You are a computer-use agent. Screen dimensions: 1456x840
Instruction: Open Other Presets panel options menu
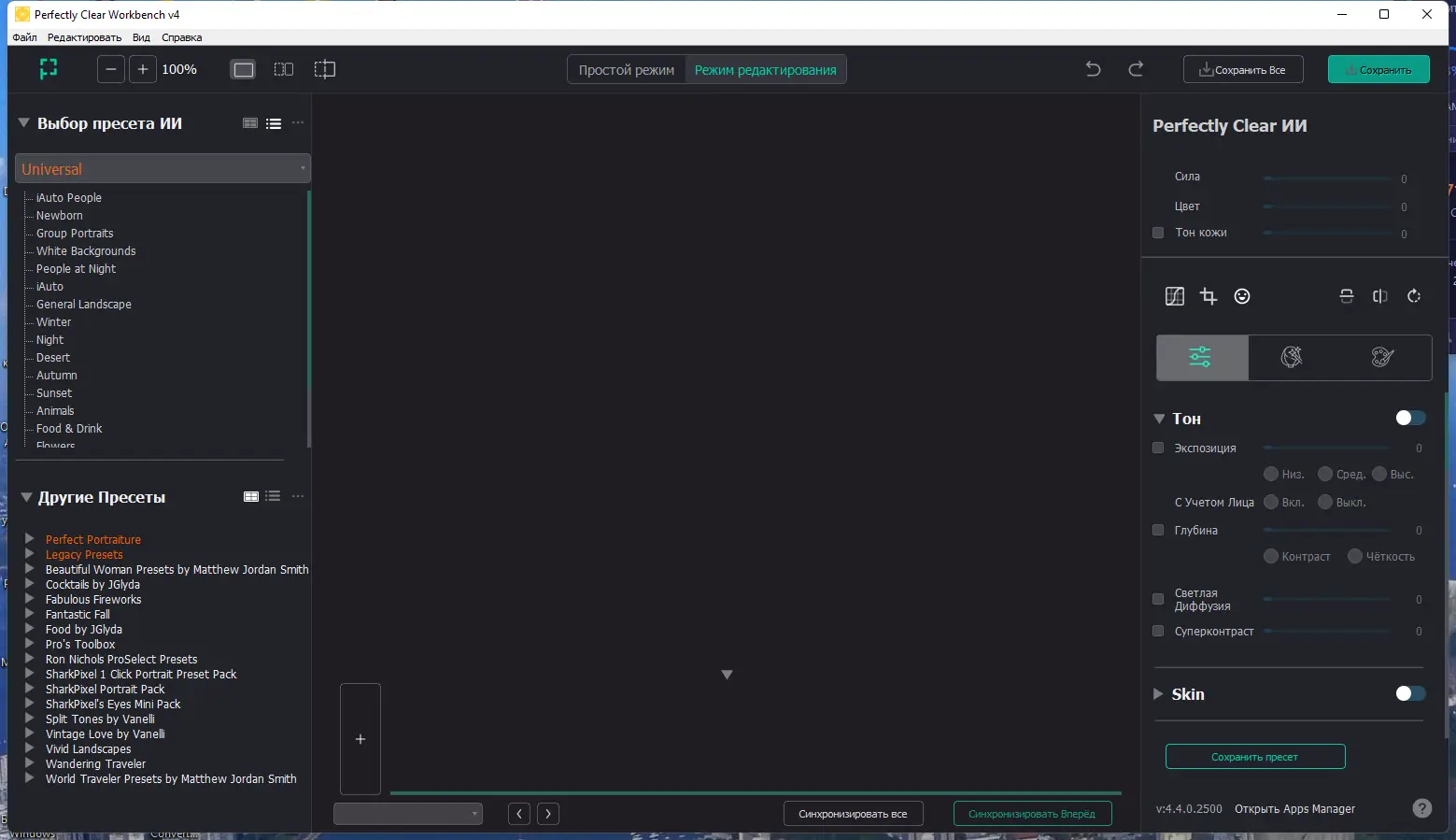click(298, 496)
